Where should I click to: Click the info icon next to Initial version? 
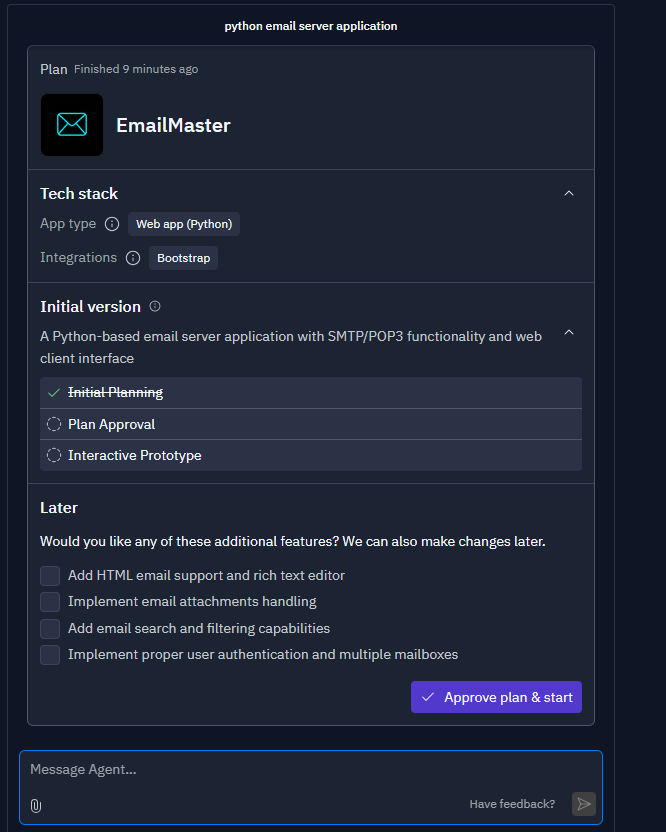[155, 307]
